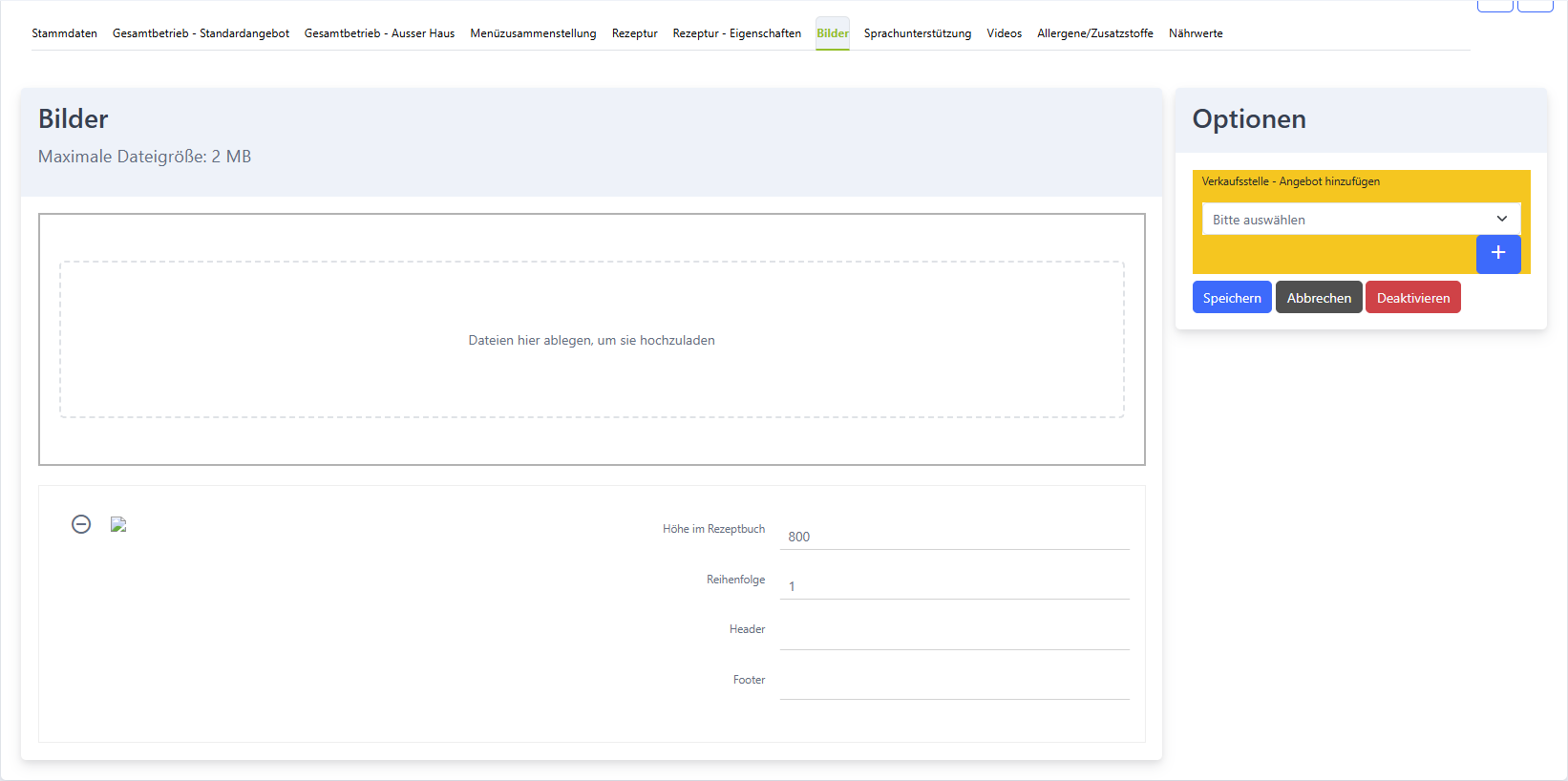1568x781 pixels.
Task: Click into the Footer input field
Action: click(x=955, y=686)
